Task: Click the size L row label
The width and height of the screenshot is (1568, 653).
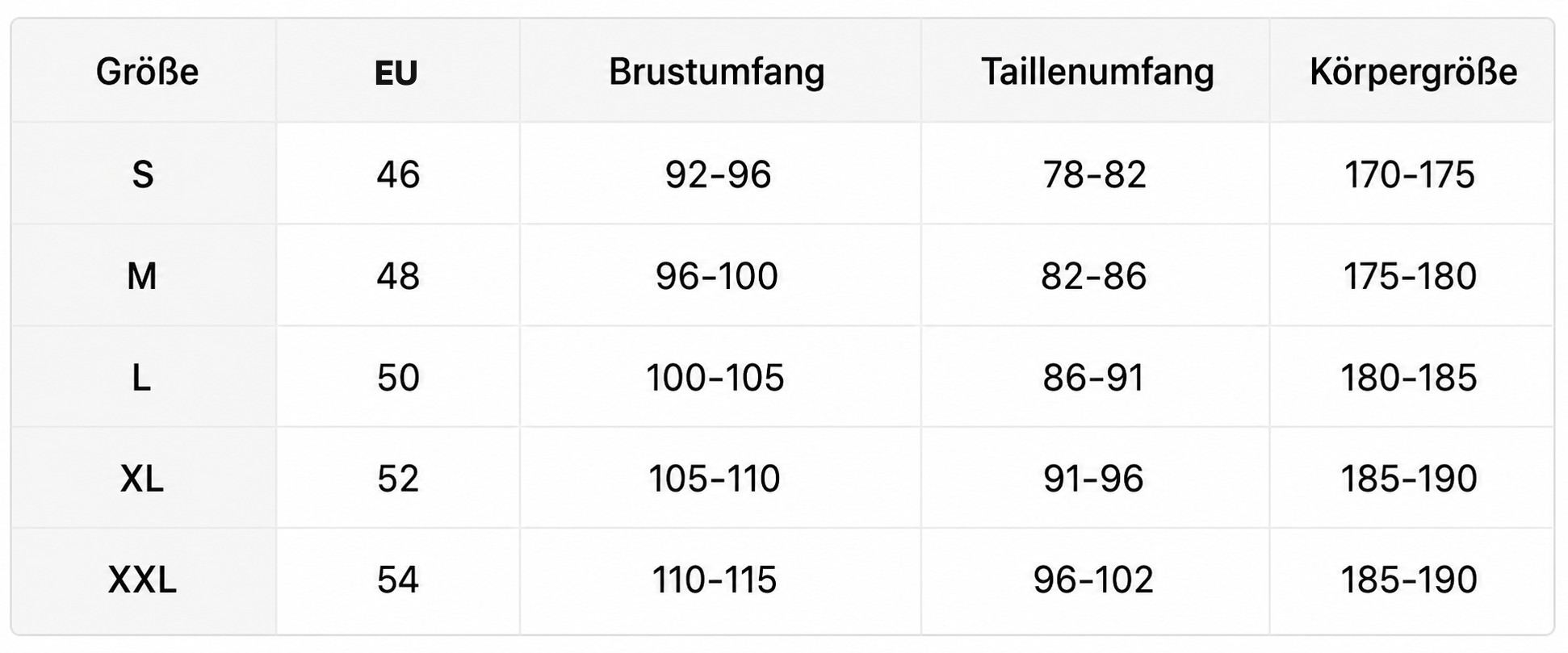Action: 141,378
